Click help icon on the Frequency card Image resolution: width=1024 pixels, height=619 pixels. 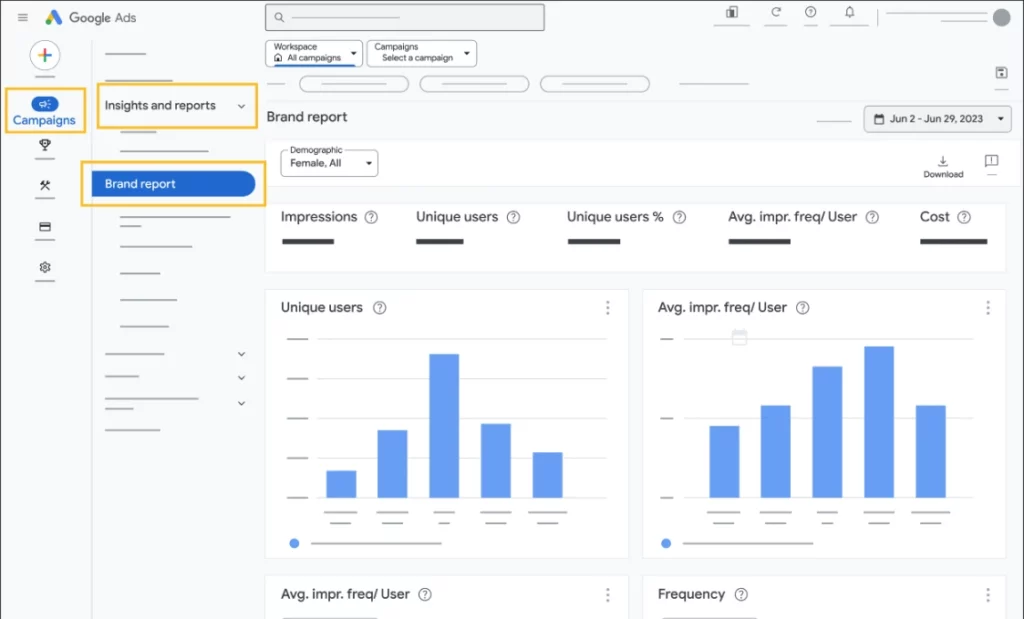pos(741,594)
